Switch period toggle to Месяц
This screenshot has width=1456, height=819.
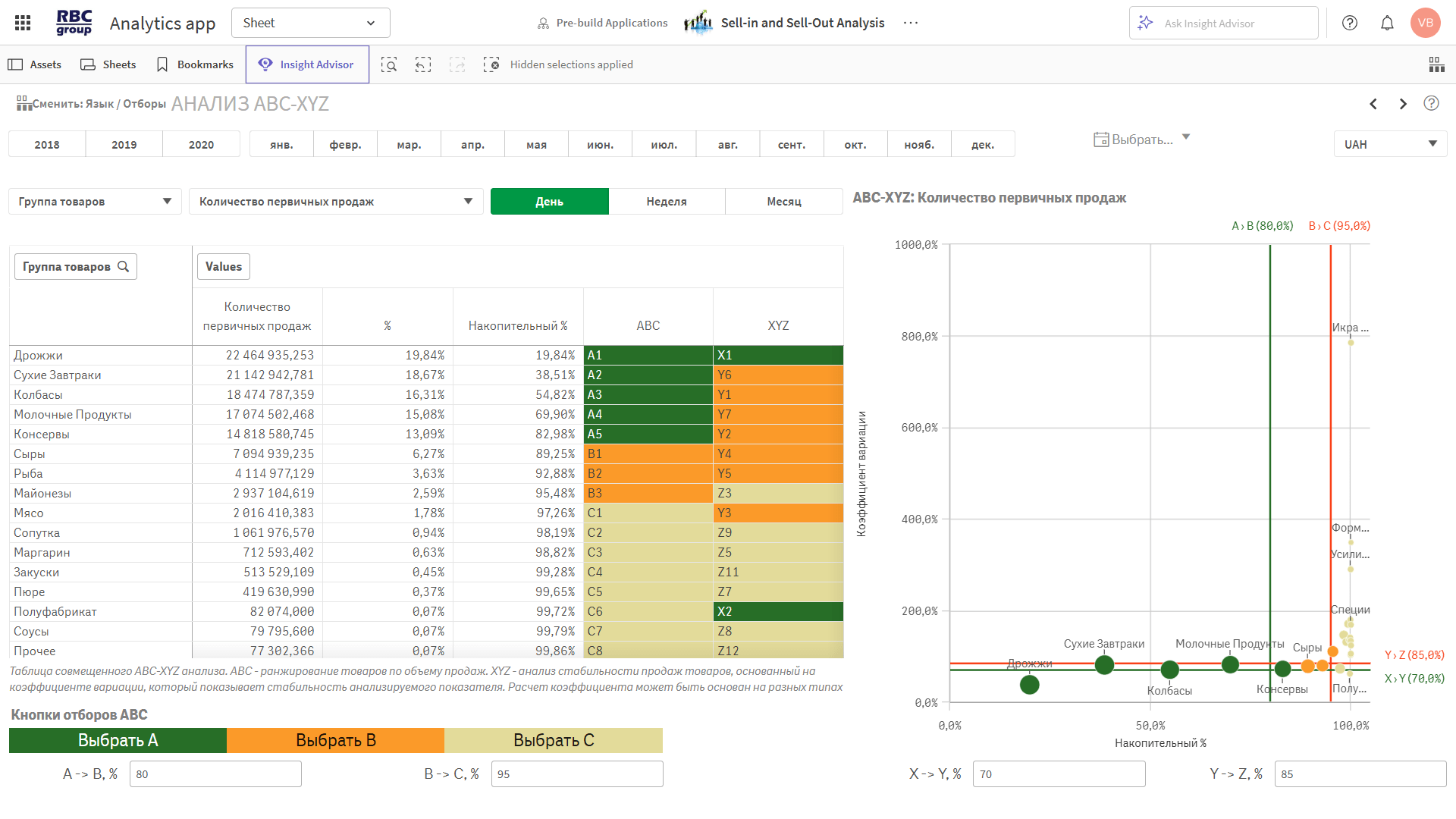(783, 202)
